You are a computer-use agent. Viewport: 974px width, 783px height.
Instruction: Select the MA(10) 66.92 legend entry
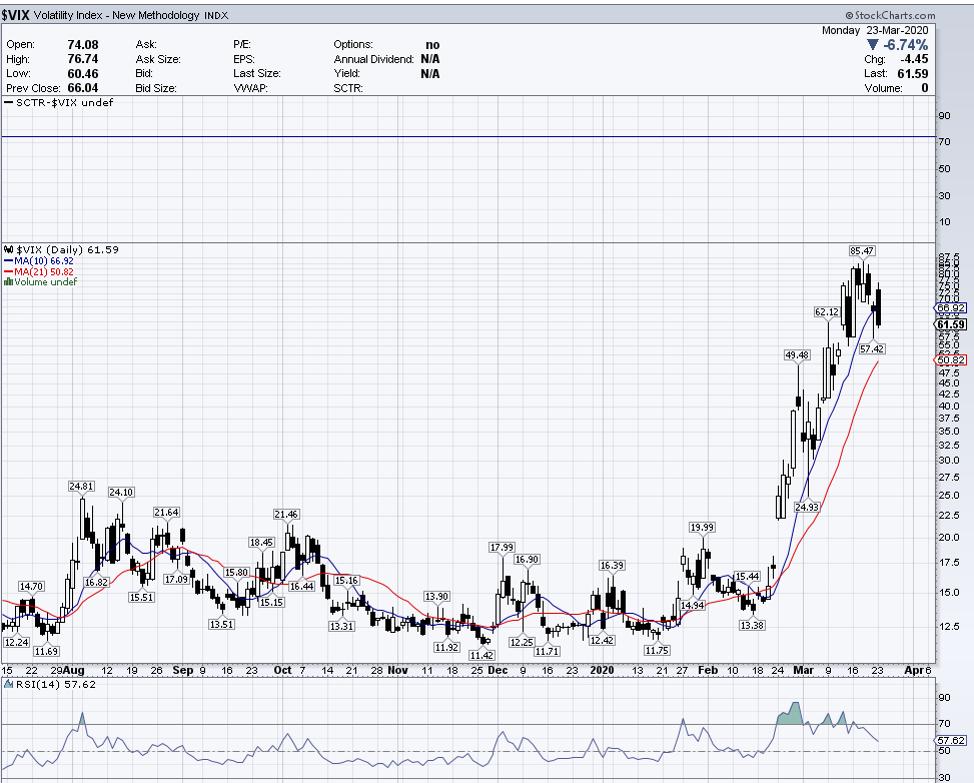pos(44,260)
